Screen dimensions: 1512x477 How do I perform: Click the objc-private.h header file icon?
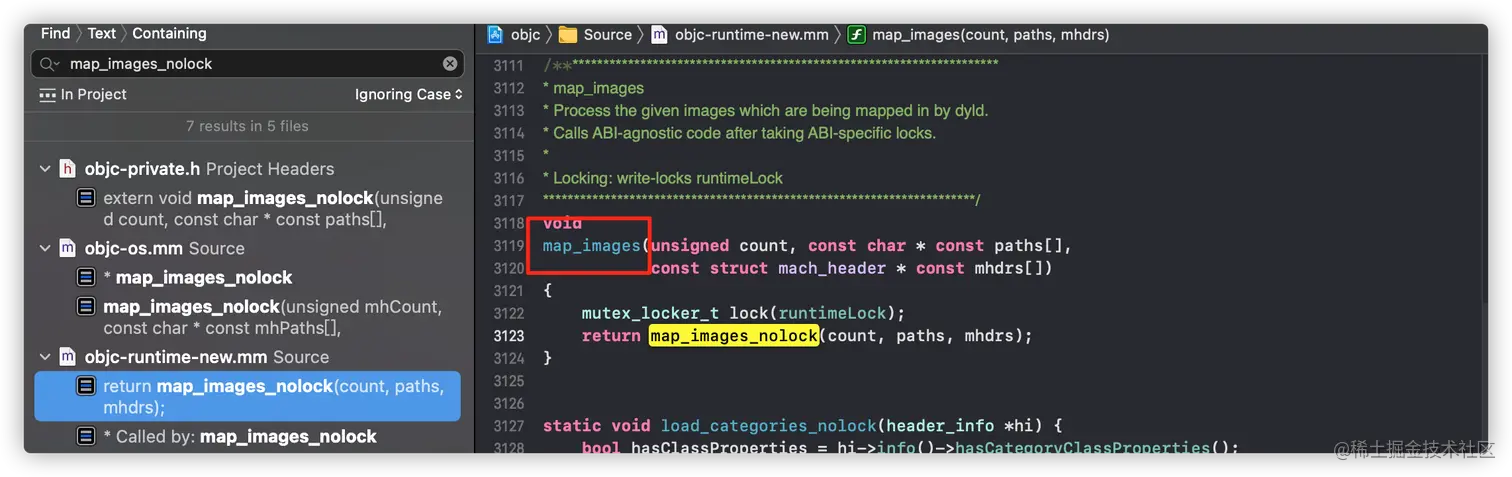point(67,169)
